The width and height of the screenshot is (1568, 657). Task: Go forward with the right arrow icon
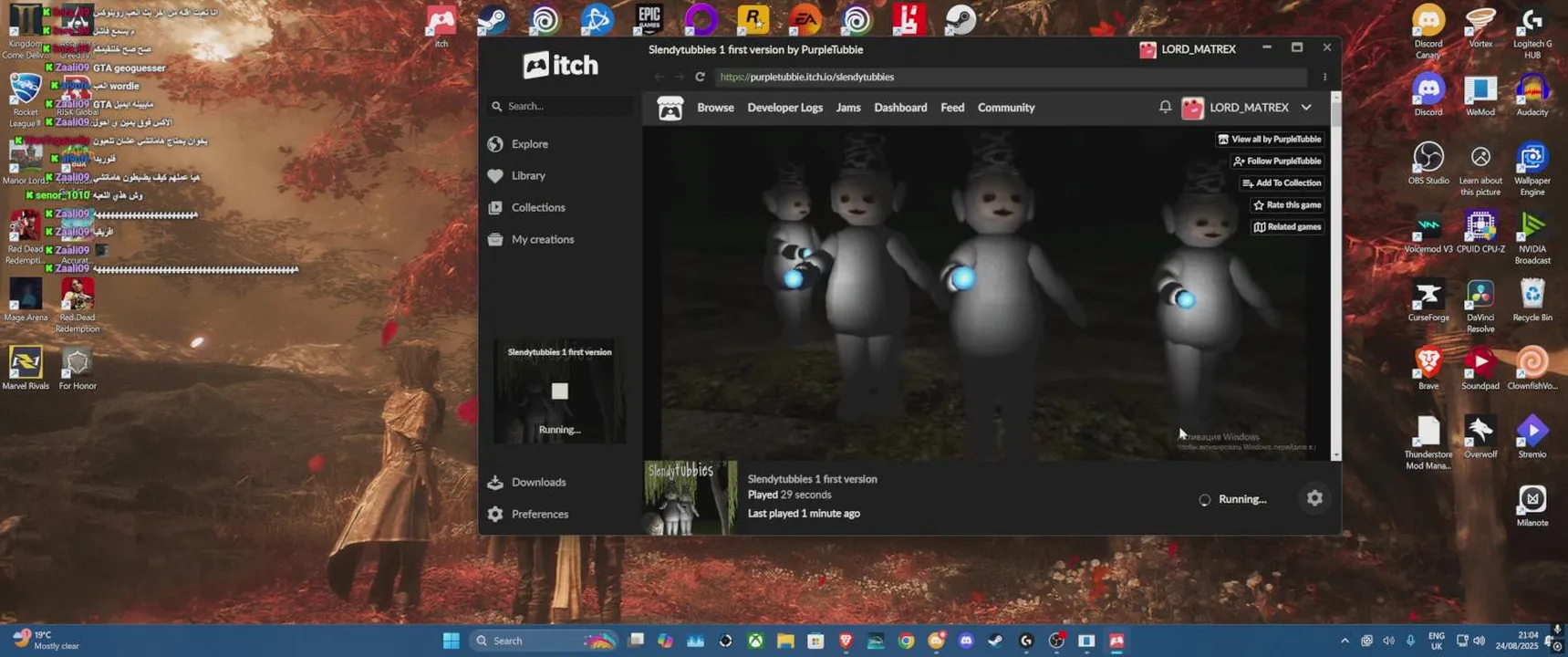679,77
